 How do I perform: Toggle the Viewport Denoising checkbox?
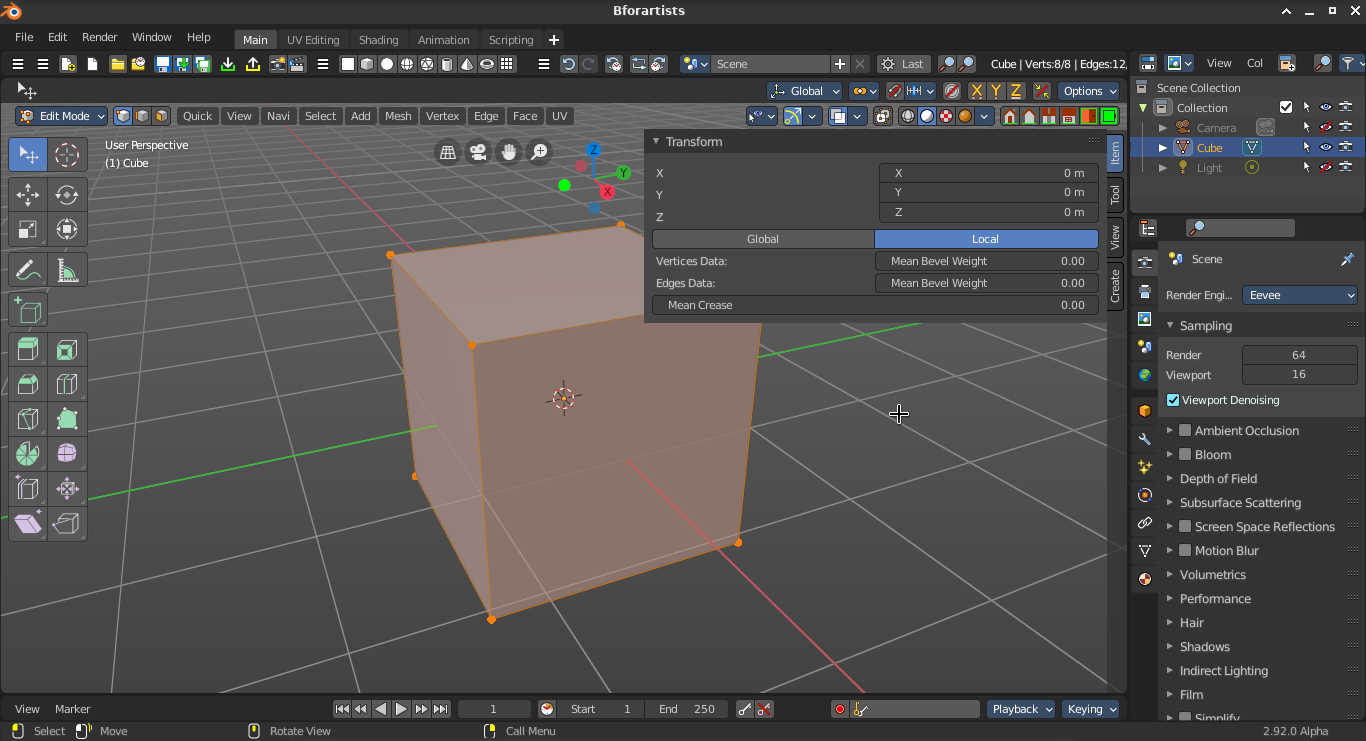pyautogui.click(x=1173, y=400)
